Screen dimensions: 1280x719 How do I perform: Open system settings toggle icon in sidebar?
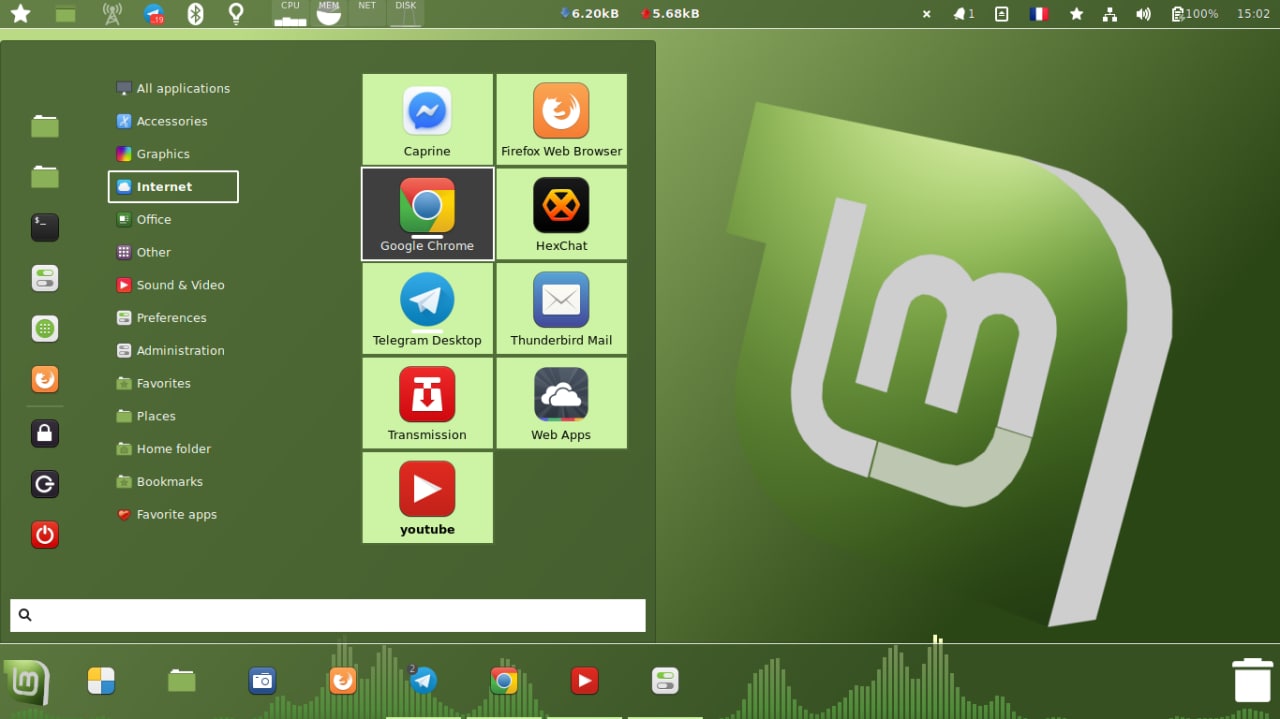pos(44,278)
